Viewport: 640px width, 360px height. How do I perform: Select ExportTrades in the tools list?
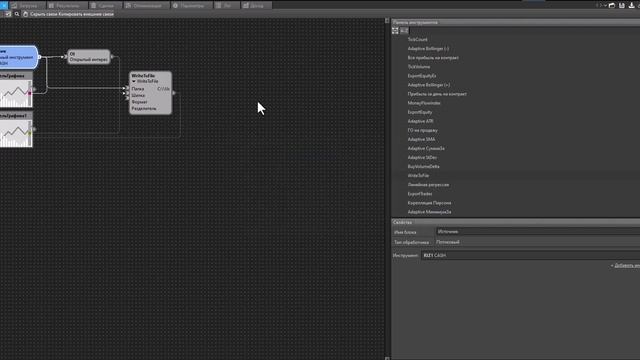click(420, 193)
